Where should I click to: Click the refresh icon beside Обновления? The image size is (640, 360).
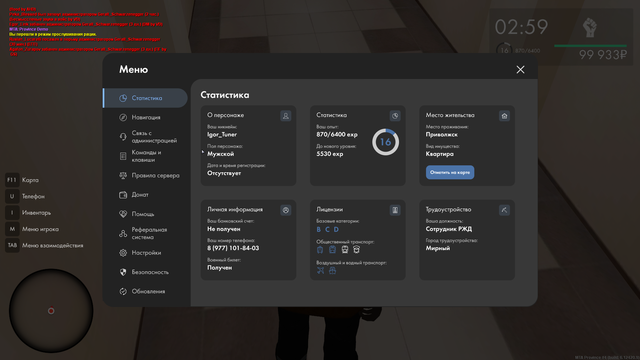(123, 291)
